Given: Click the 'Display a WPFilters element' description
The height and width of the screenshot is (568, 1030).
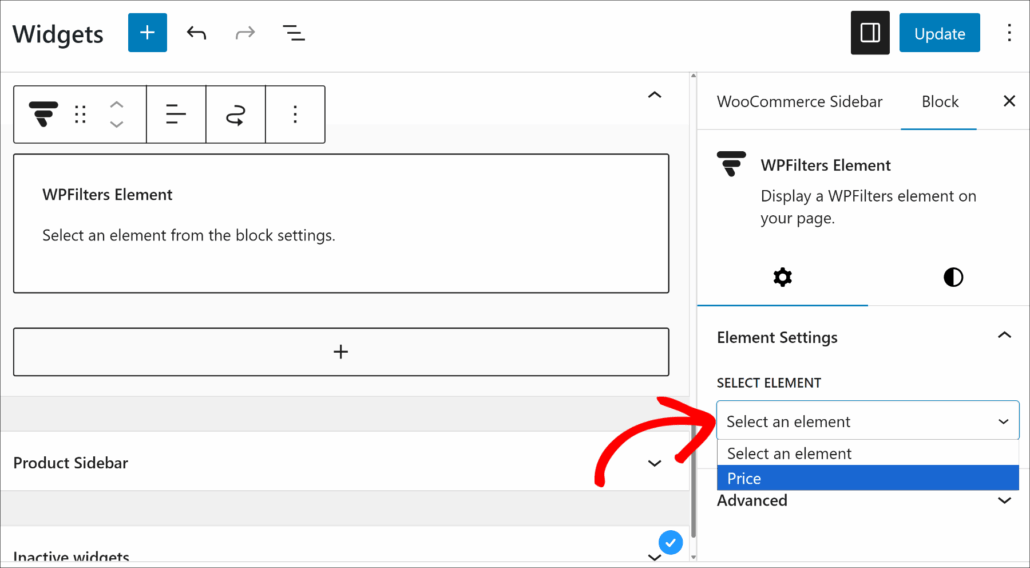Looking at the screenshot, I should 868,207.
